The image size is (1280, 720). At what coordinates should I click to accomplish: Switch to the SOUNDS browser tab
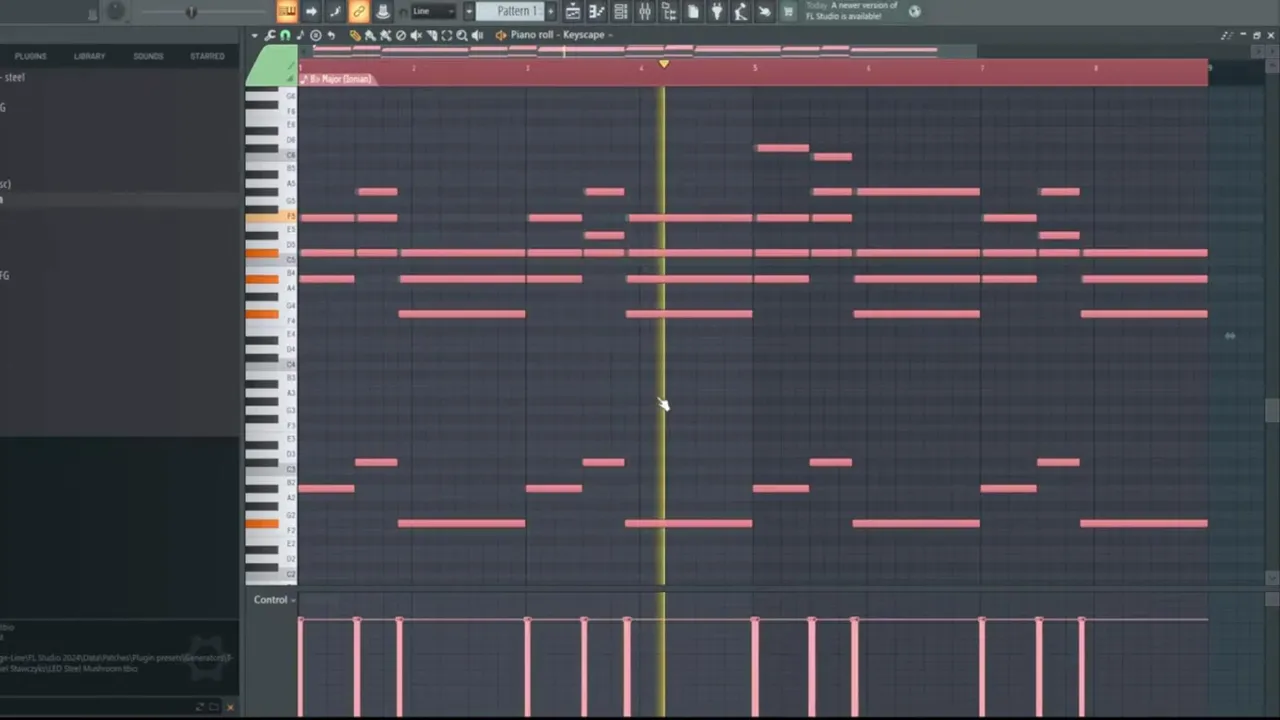click(x=148, y=56)
